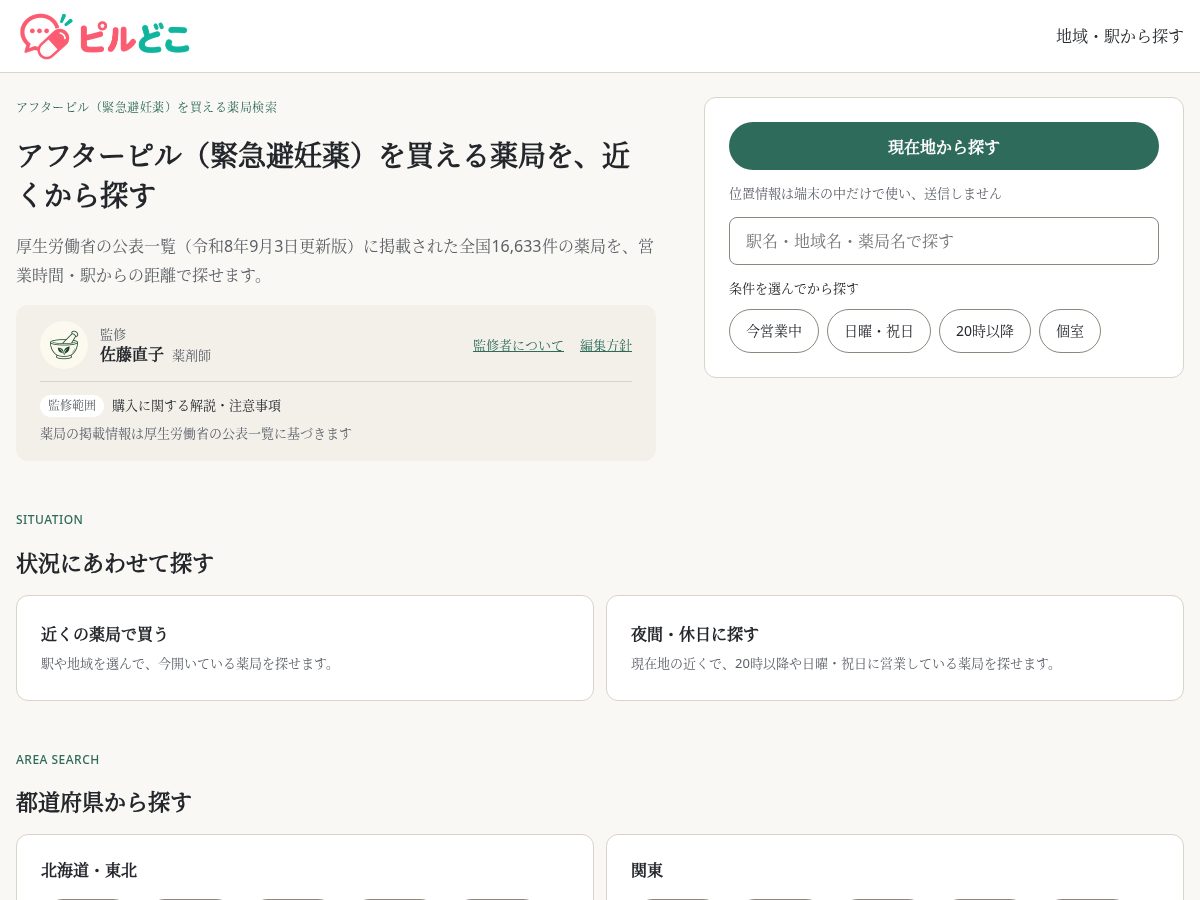The height and width of the screenshot is (900, 1200).
Task: Open the 近くの薬局で買う card
Action: point(305,648)
